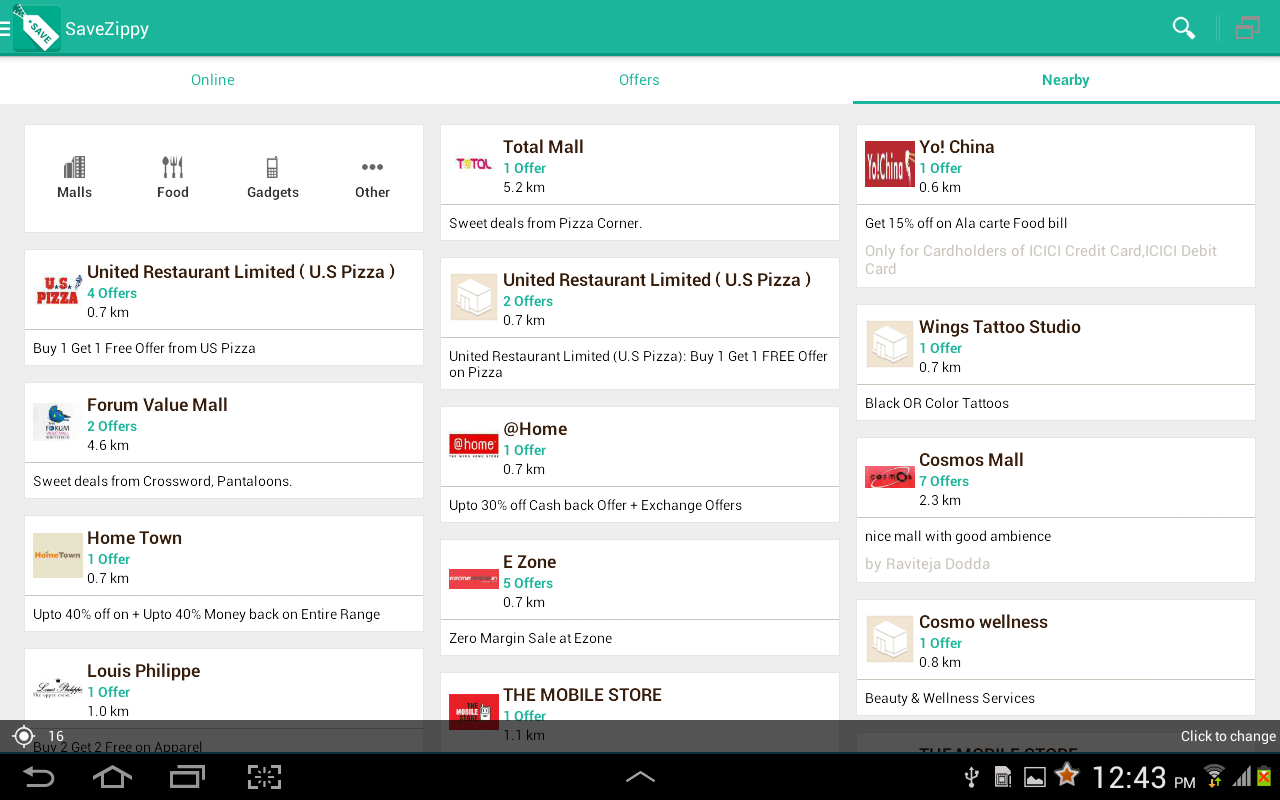Tap the @Home store logo
This screenshot has width=1280, height=800.
[x=474, y=446]
